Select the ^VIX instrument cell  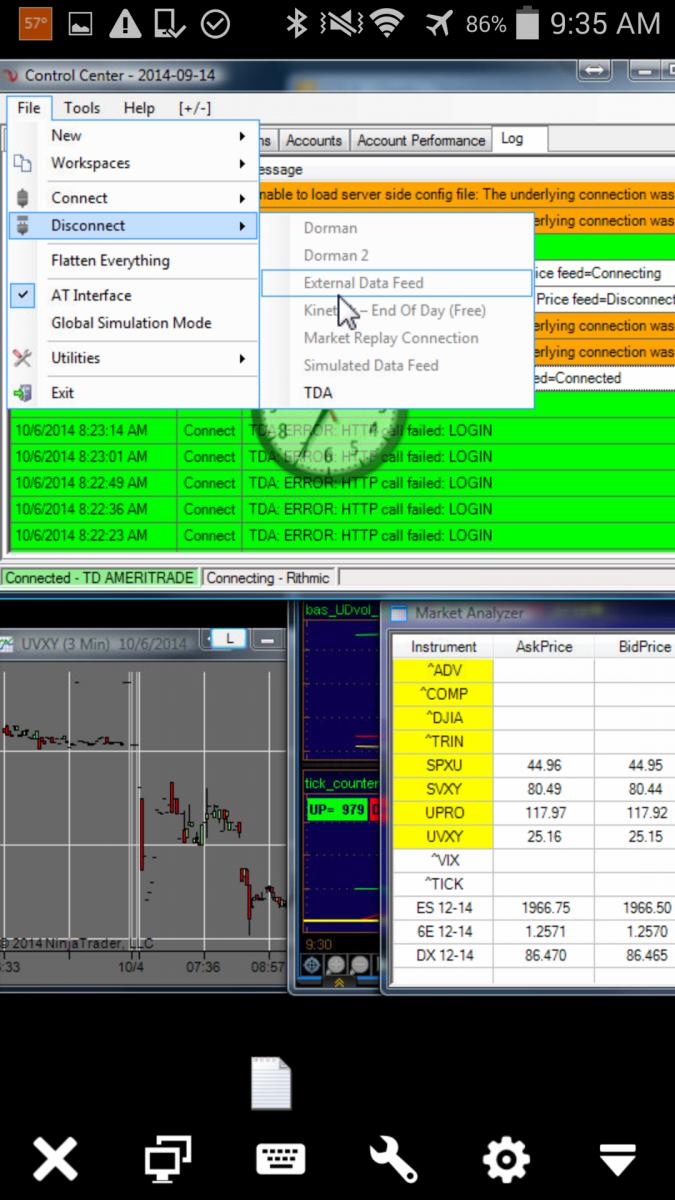pyautogui.click(x=444, y=860)
